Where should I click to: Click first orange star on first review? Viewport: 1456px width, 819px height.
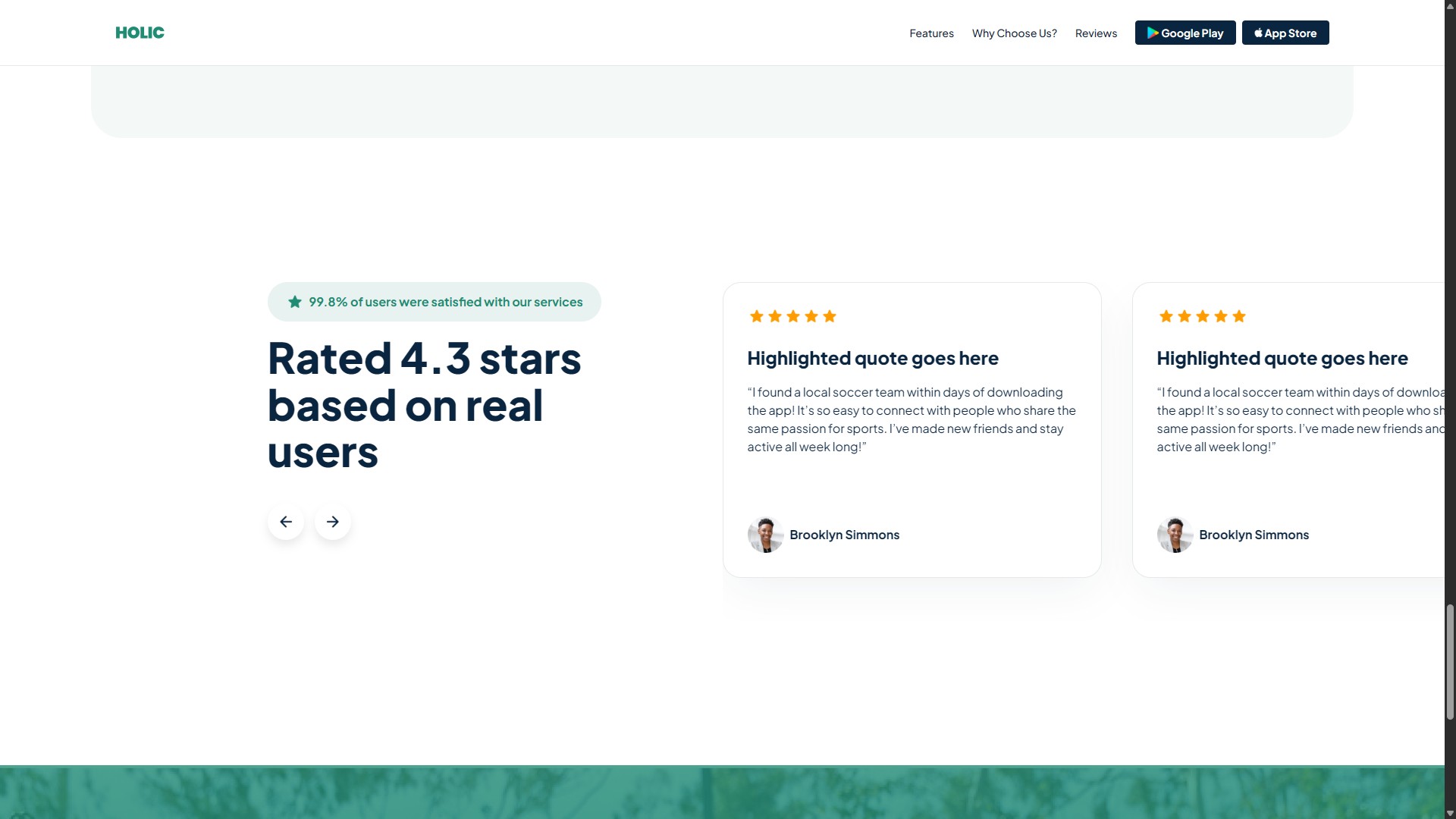pyautogui.click(x=756, y=316)
